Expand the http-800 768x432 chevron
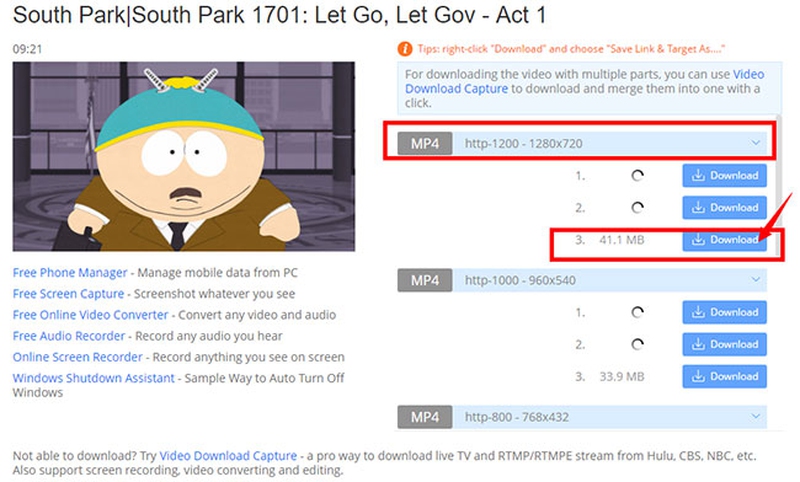 tap(756, 416)
